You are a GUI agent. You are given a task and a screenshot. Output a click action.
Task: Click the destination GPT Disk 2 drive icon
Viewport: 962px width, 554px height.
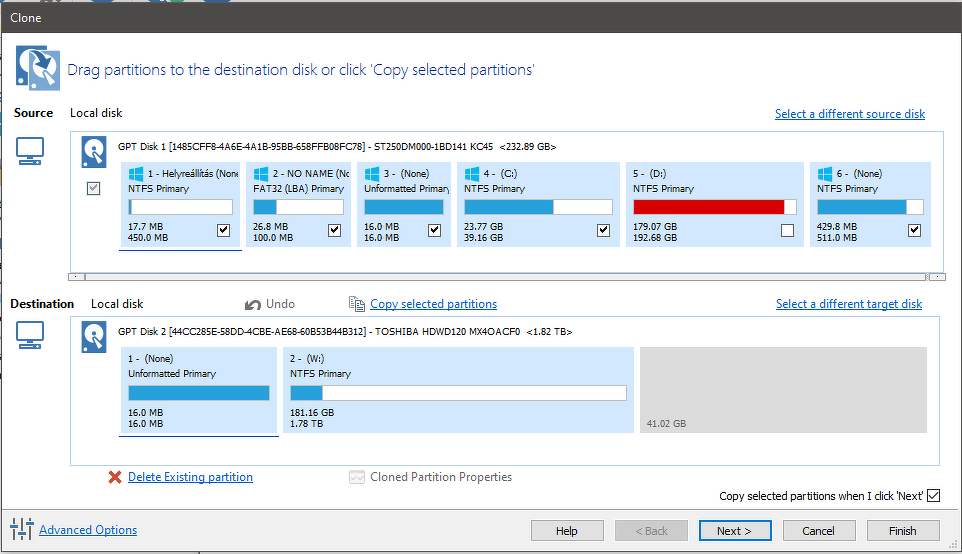(94, 337)
